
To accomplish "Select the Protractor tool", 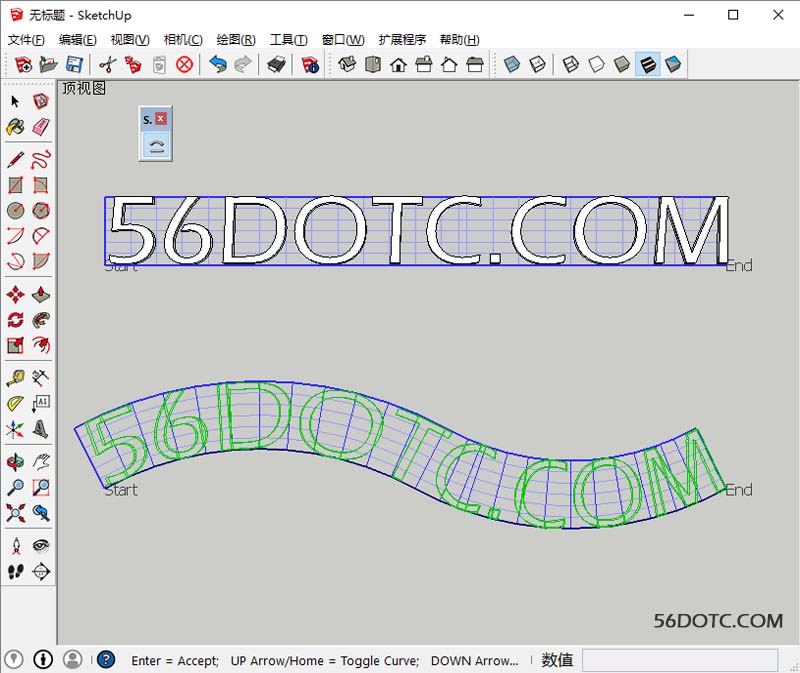I will (x=15, y=404).
